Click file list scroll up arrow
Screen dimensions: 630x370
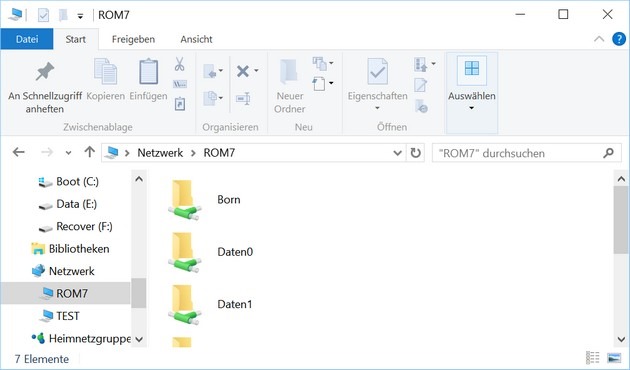(621, 179)
